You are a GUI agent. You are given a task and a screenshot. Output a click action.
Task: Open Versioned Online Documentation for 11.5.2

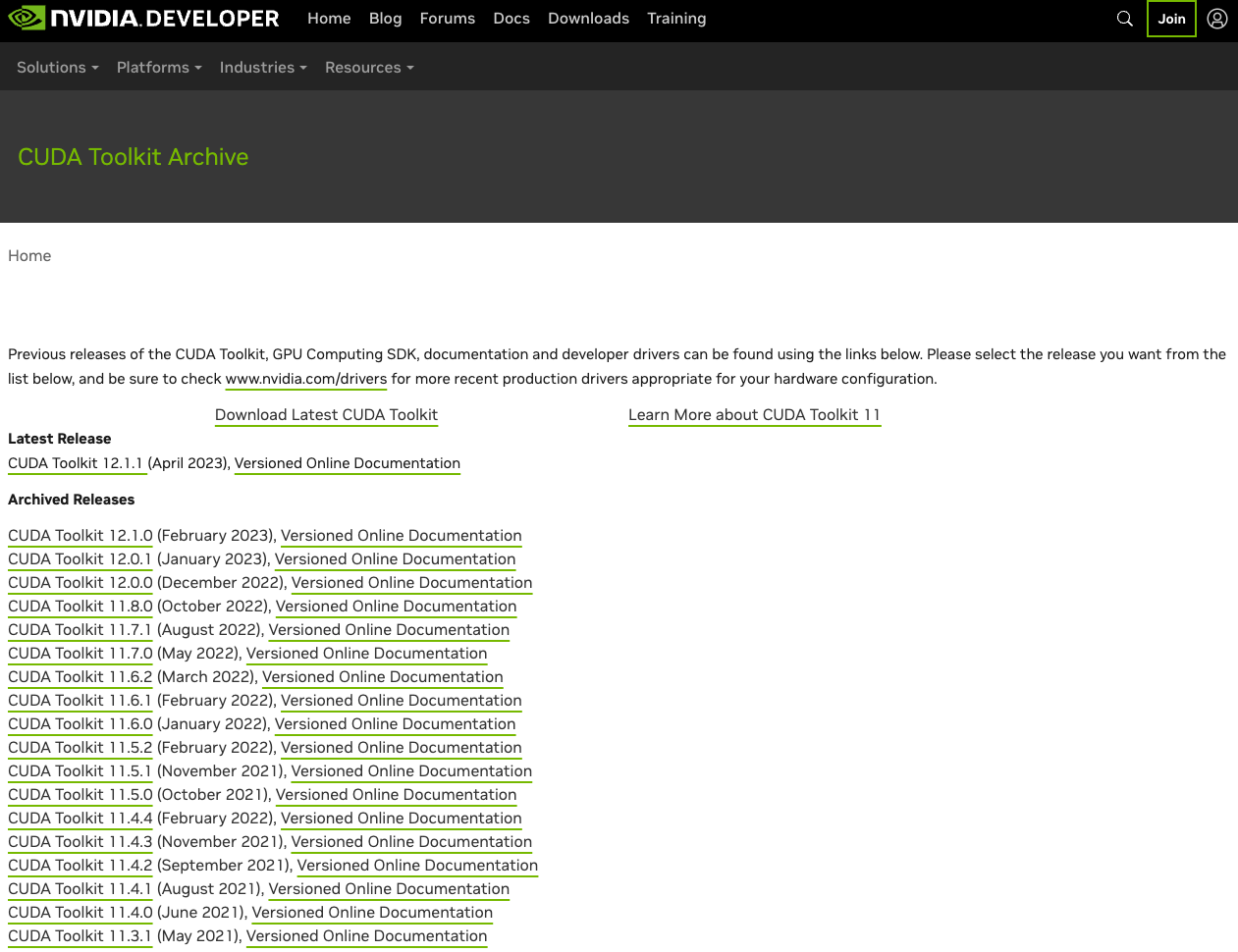click(402, 748)
